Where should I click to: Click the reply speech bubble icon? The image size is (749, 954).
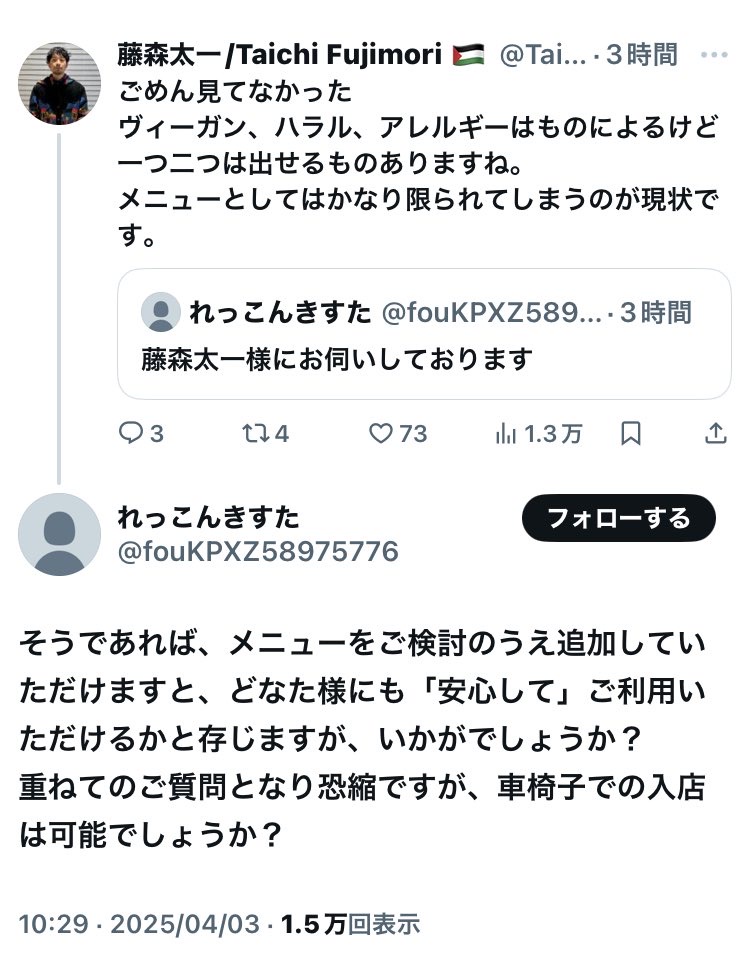[132, 433]
